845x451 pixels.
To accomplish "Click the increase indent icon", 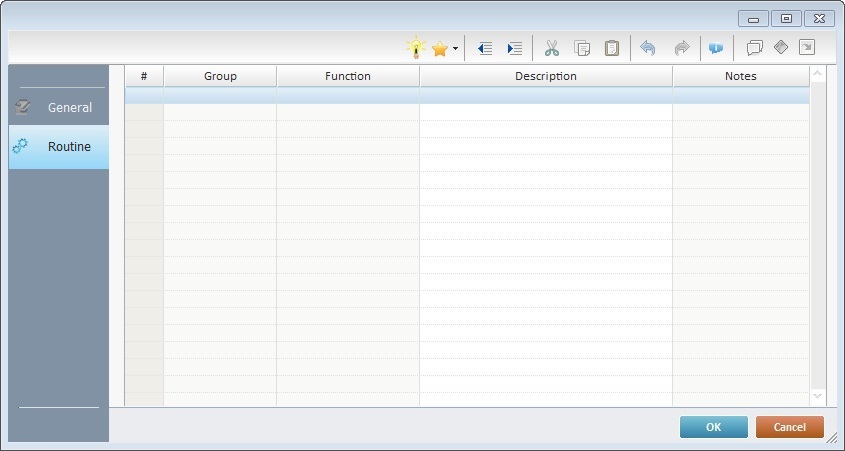I will pyautogui.click(x=514, y=48).
